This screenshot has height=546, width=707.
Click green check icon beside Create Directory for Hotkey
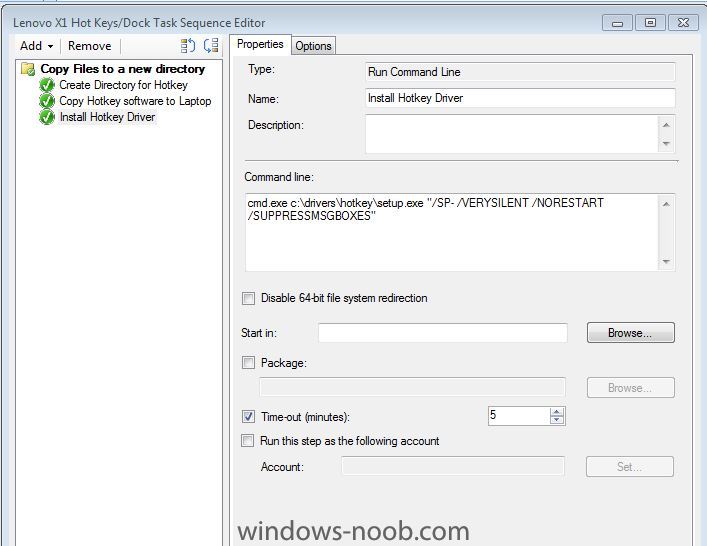[46, 85]
